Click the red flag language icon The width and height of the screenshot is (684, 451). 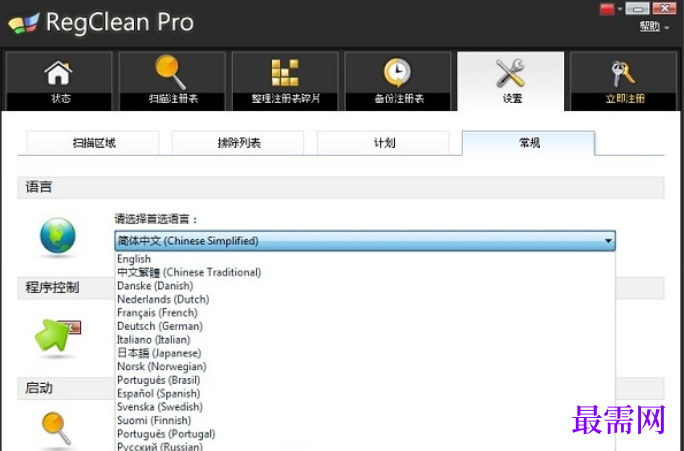[607, 9]
